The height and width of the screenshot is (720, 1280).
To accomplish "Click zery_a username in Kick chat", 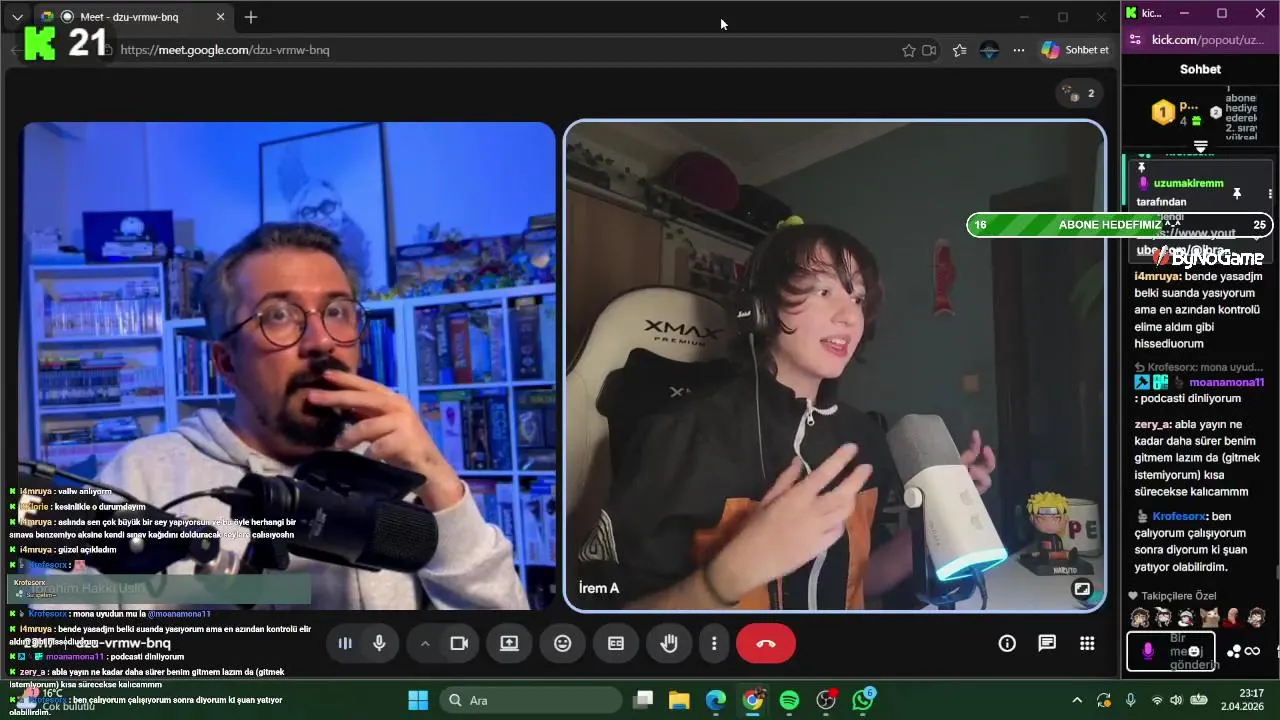I will point(1152,424).
